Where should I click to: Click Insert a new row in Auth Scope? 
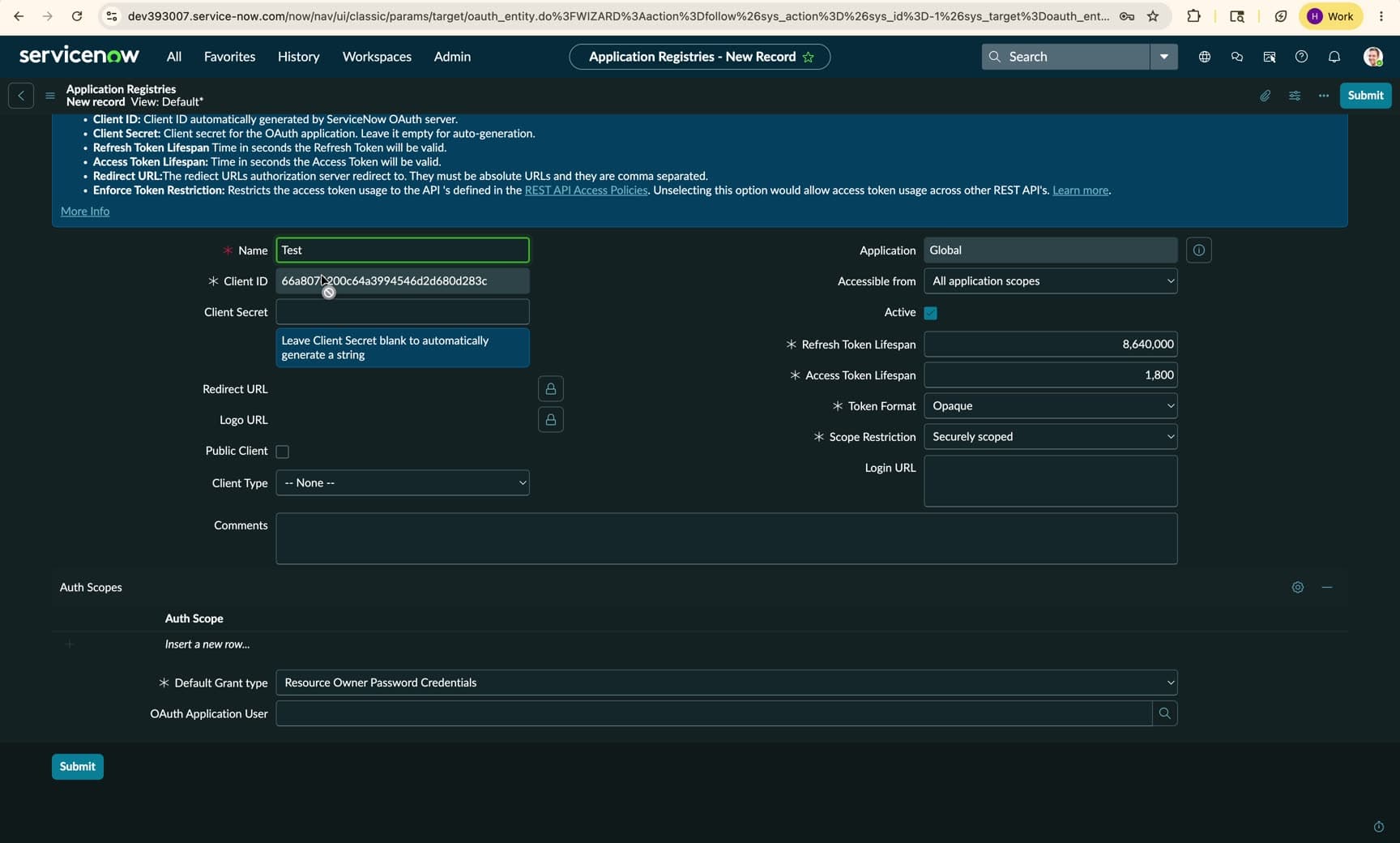coord(207,644)
